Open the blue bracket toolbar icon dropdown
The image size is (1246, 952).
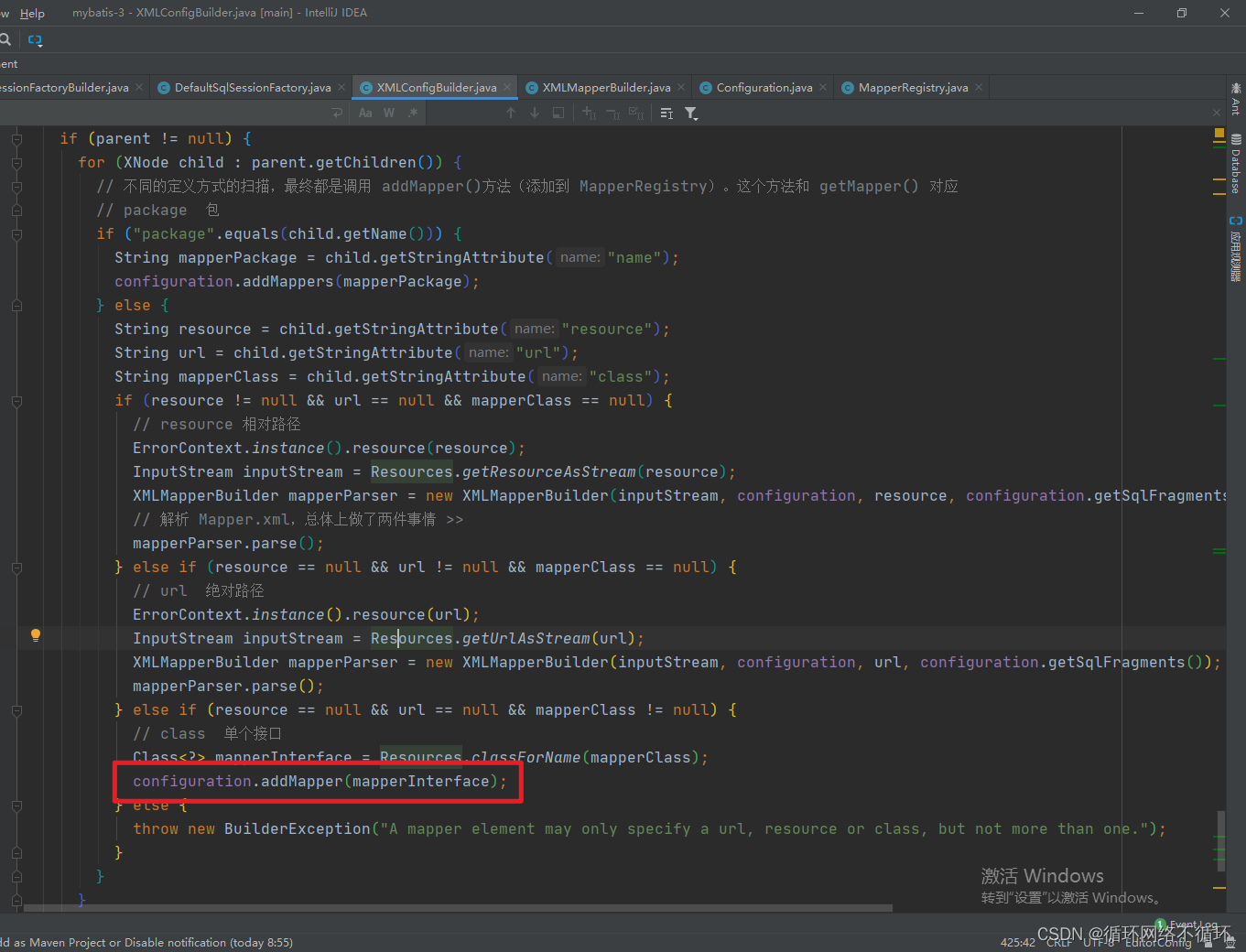[35, 39]
